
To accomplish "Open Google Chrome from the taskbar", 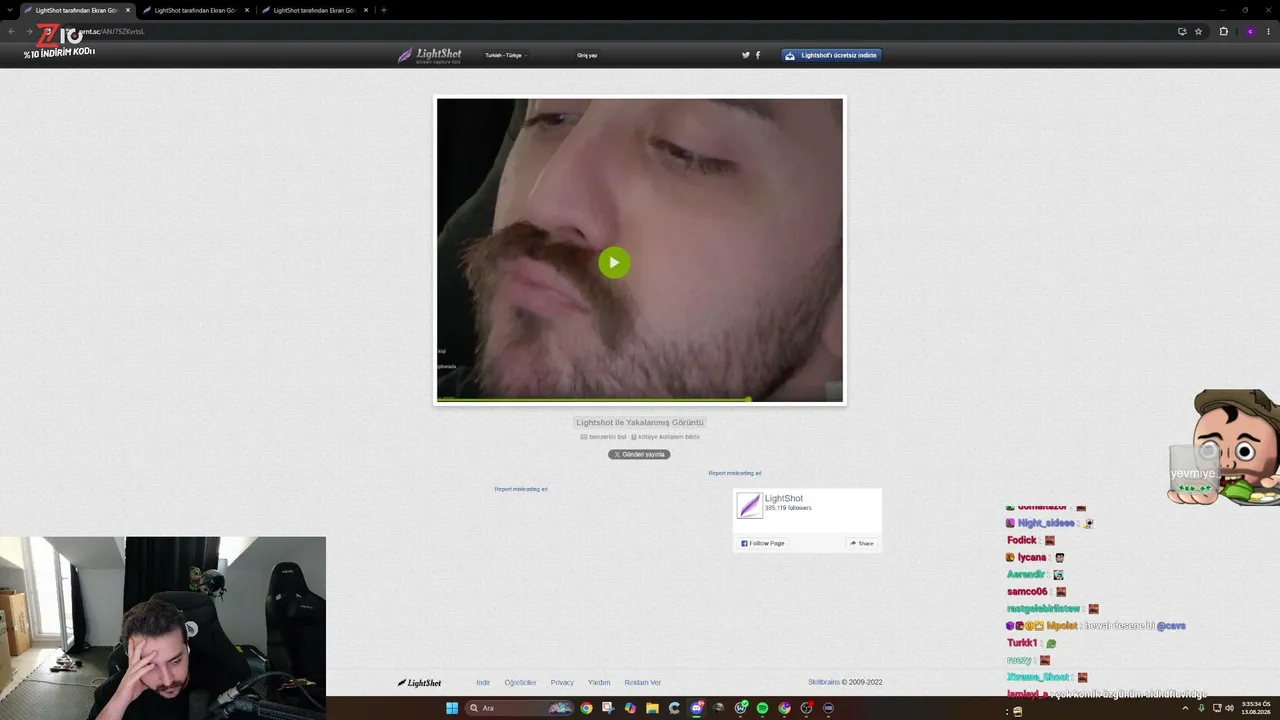I will 586,708.
